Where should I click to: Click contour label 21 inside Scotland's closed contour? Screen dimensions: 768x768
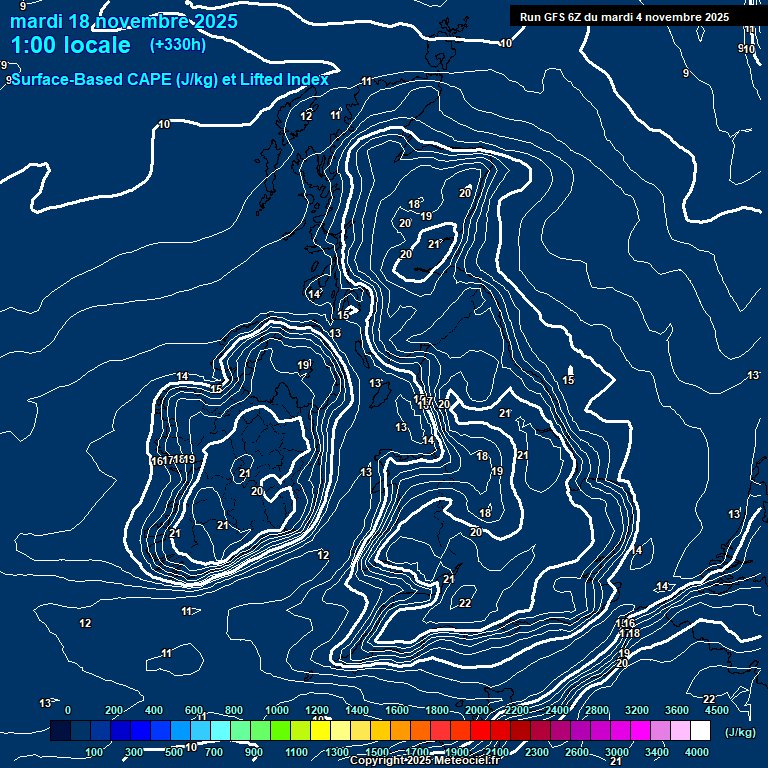[x=434, y=244]
